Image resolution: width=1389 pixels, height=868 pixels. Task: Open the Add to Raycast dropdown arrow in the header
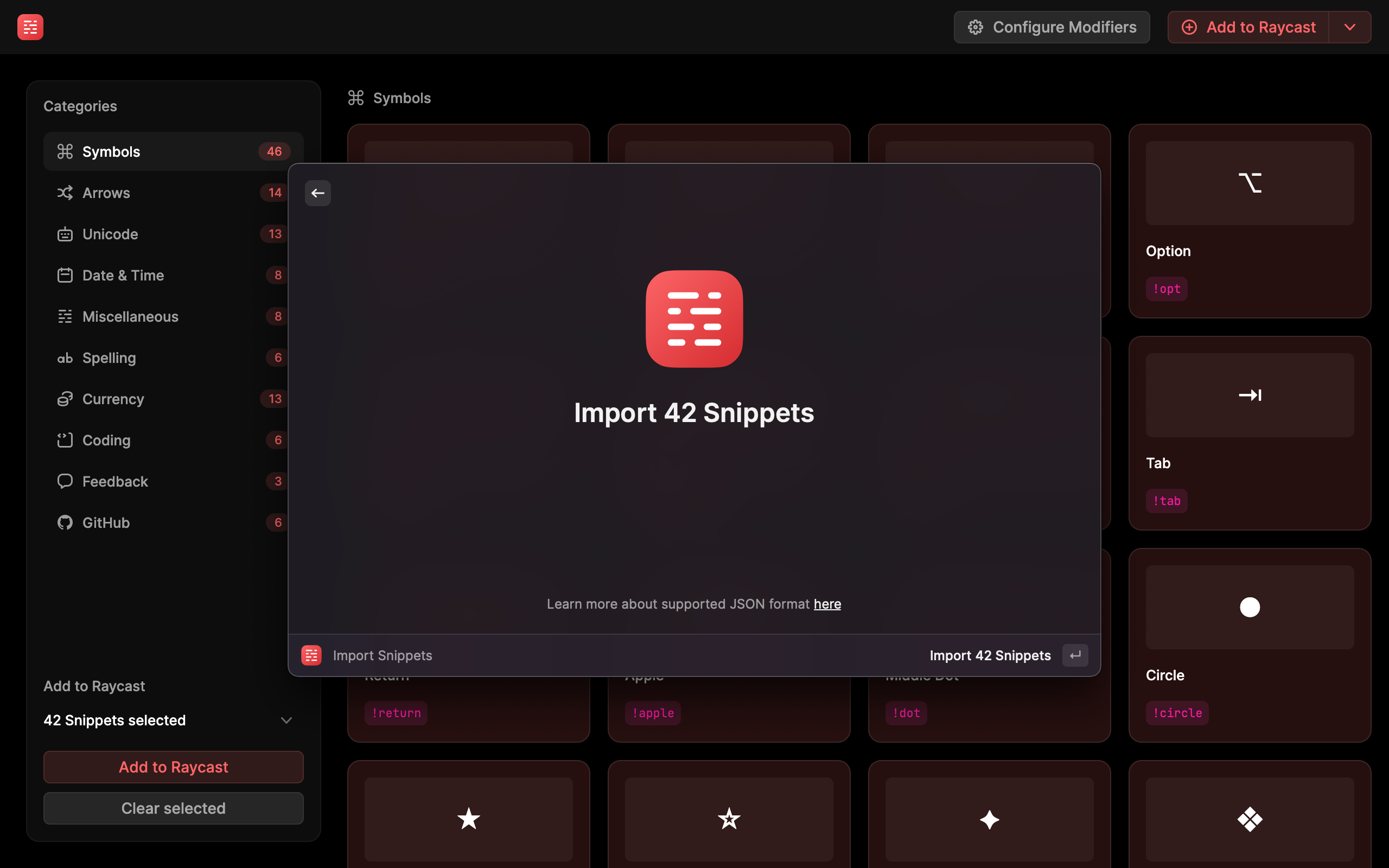click(x=1350, y=27)
